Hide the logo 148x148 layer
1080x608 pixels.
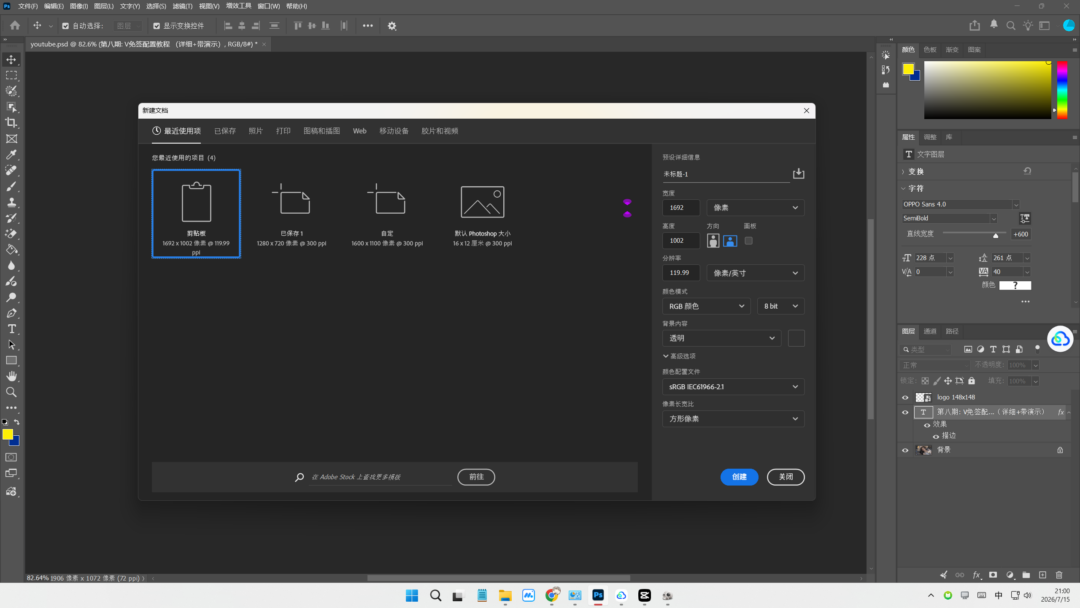(905, 397)
